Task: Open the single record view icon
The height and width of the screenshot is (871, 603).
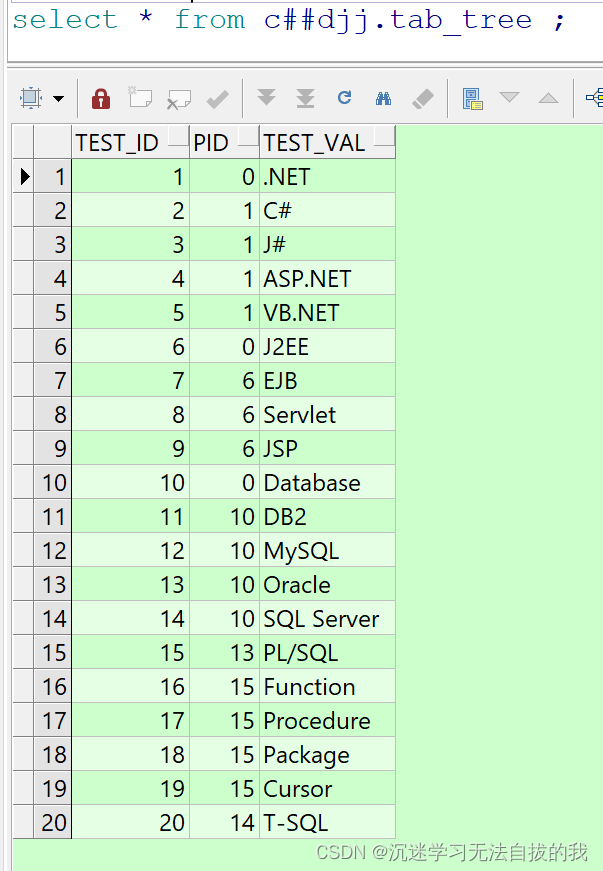Action: point(472,99)
